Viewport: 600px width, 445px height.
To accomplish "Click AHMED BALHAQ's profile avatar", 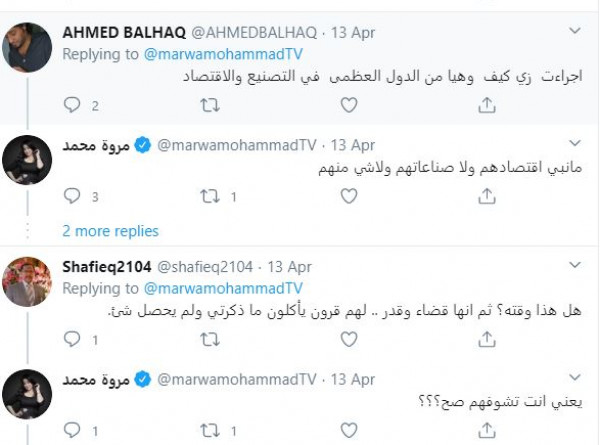I will pos(28,48).
